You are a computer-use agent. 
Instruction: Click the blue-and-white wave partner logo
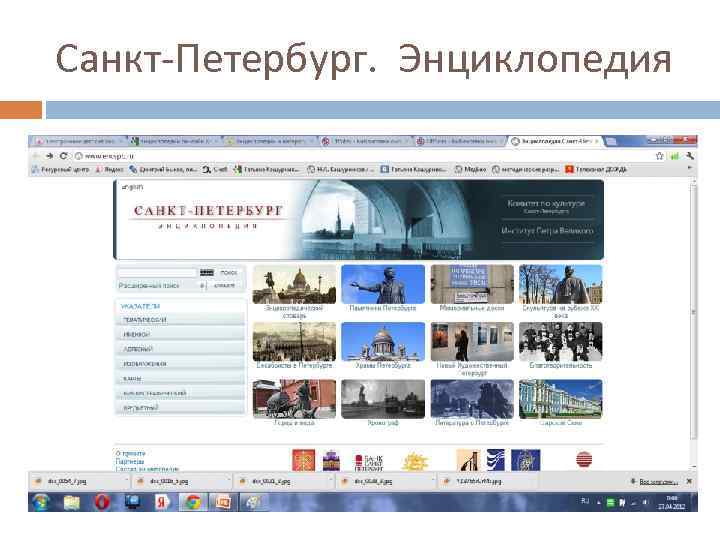pyautogui.click(x=495, y=460)
